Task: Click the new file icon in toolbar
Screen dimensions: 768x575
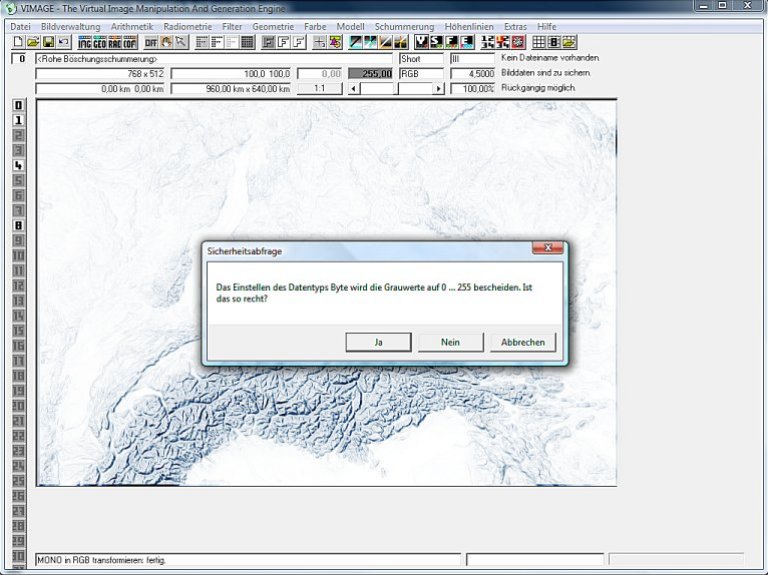Action: [x=17, y=42]
